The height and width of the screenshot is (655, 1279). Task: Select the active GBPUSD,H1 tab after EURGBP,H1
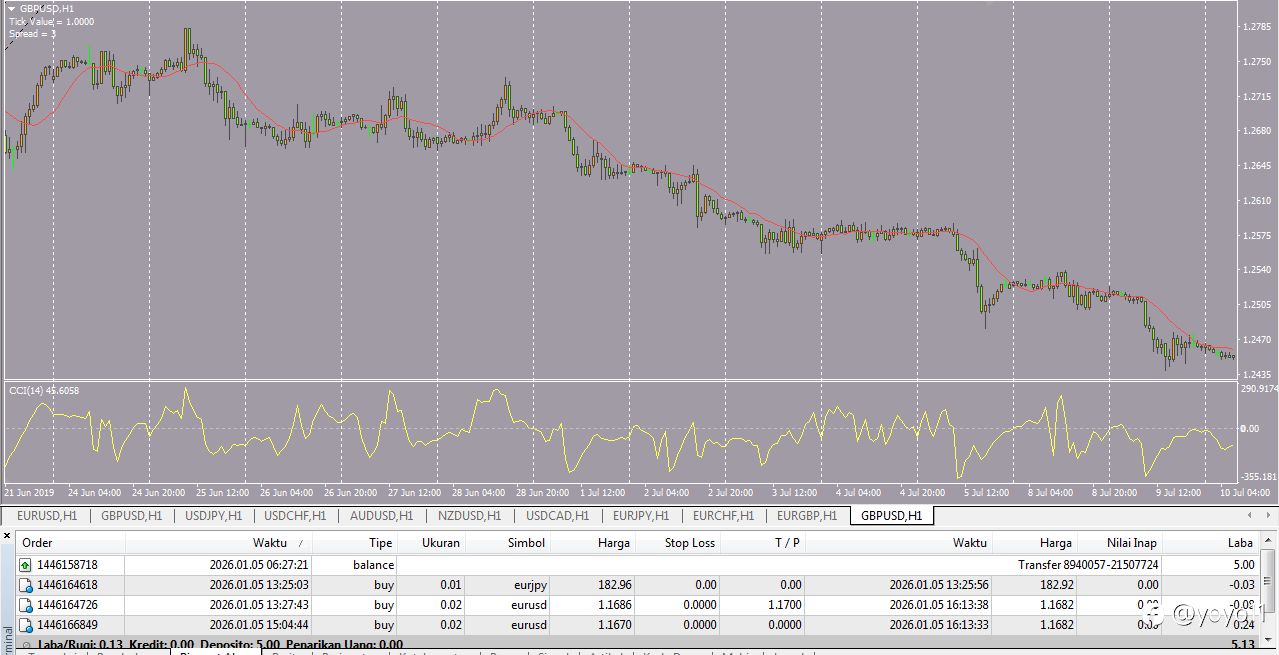click(x=891, y=516)
